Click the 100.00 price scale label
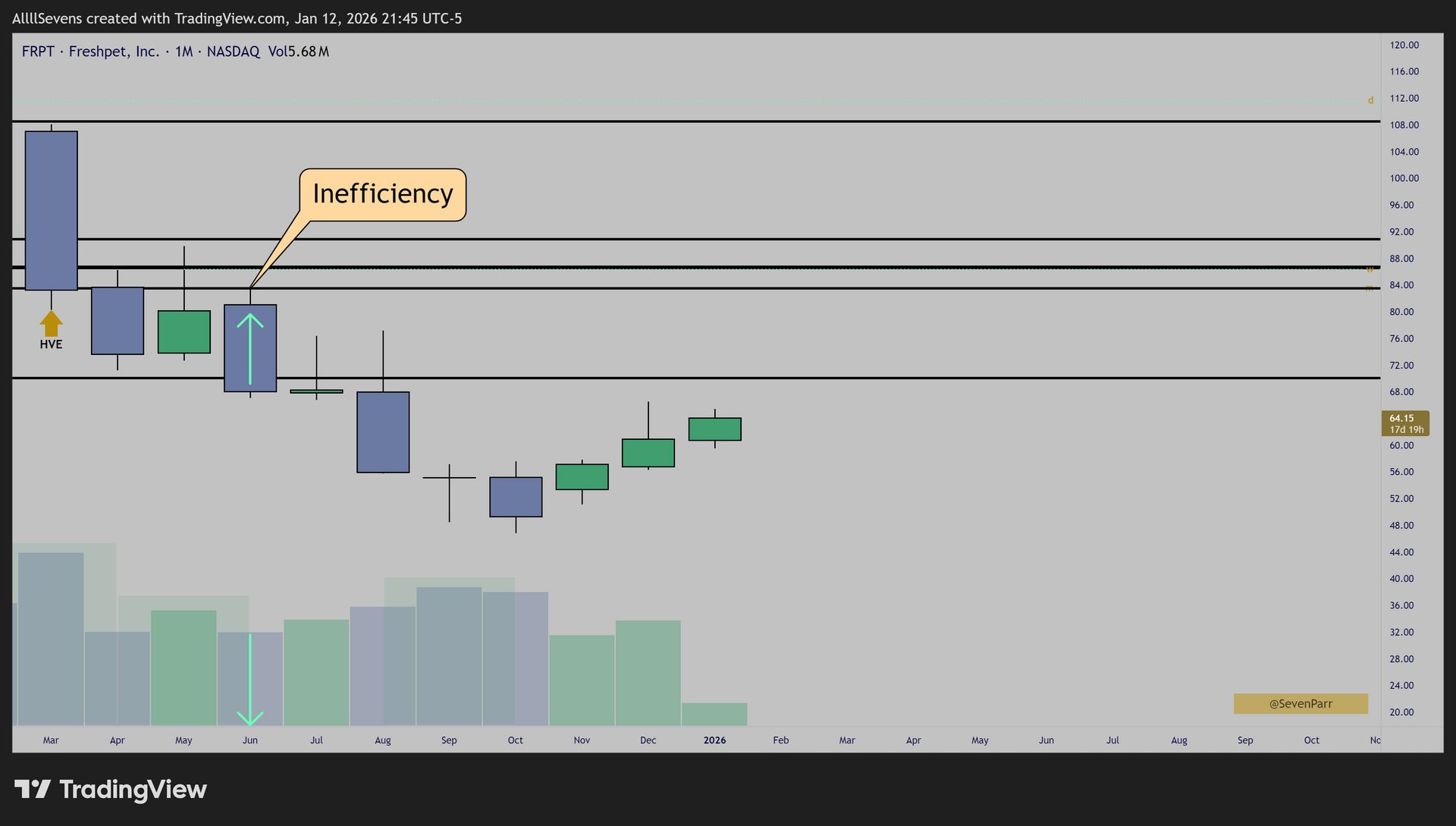Viewport: 1456px width, 826px height. point(1404,178)
